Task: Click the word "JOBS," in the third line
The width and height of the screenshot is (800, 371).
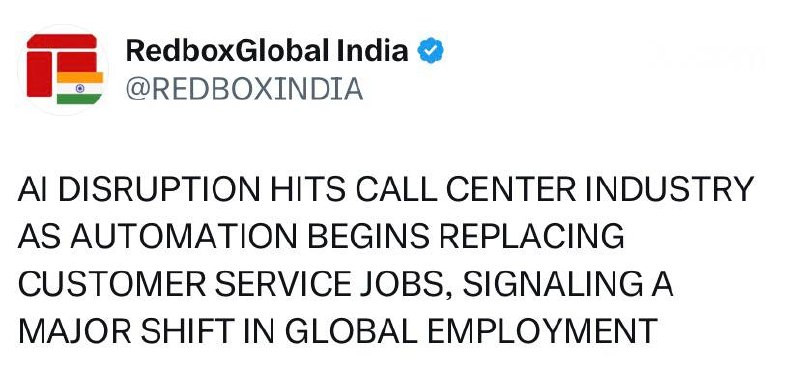Action: click(404, 284)
